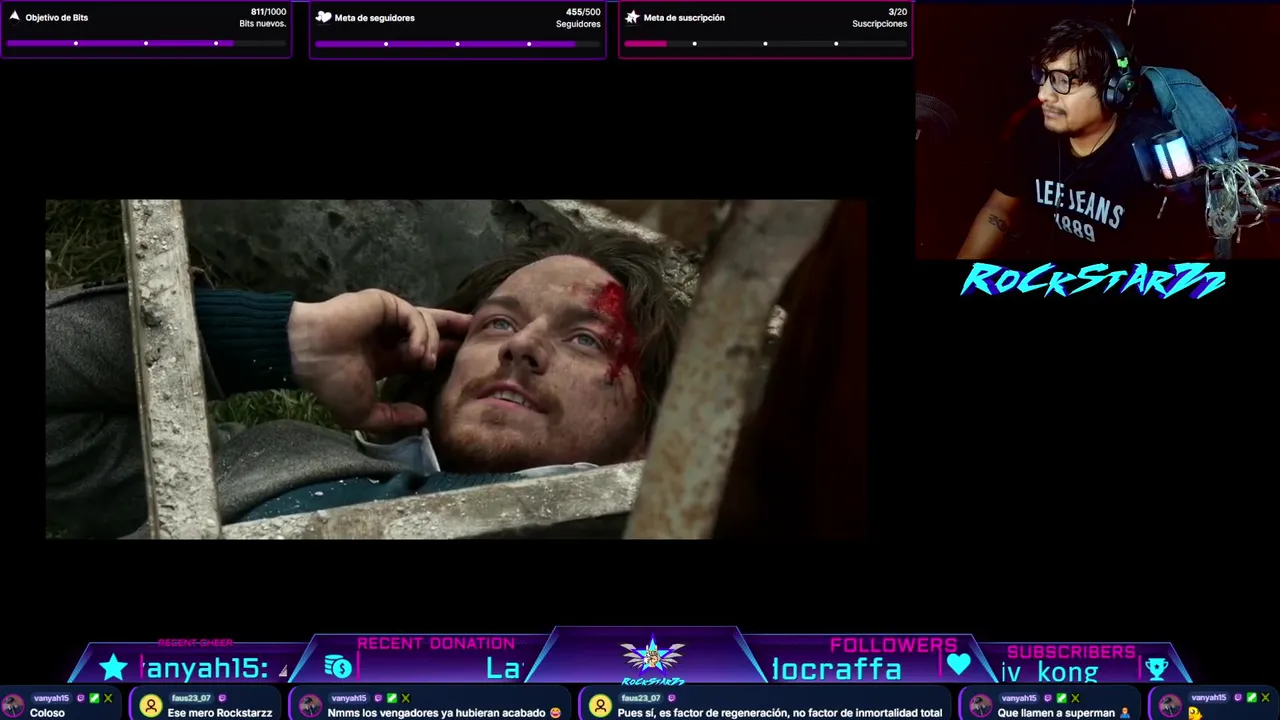Click faus23_07's avatar on Ese mero Rockstarzz message
Screen dimensions: 1280x720
point(150,706)
